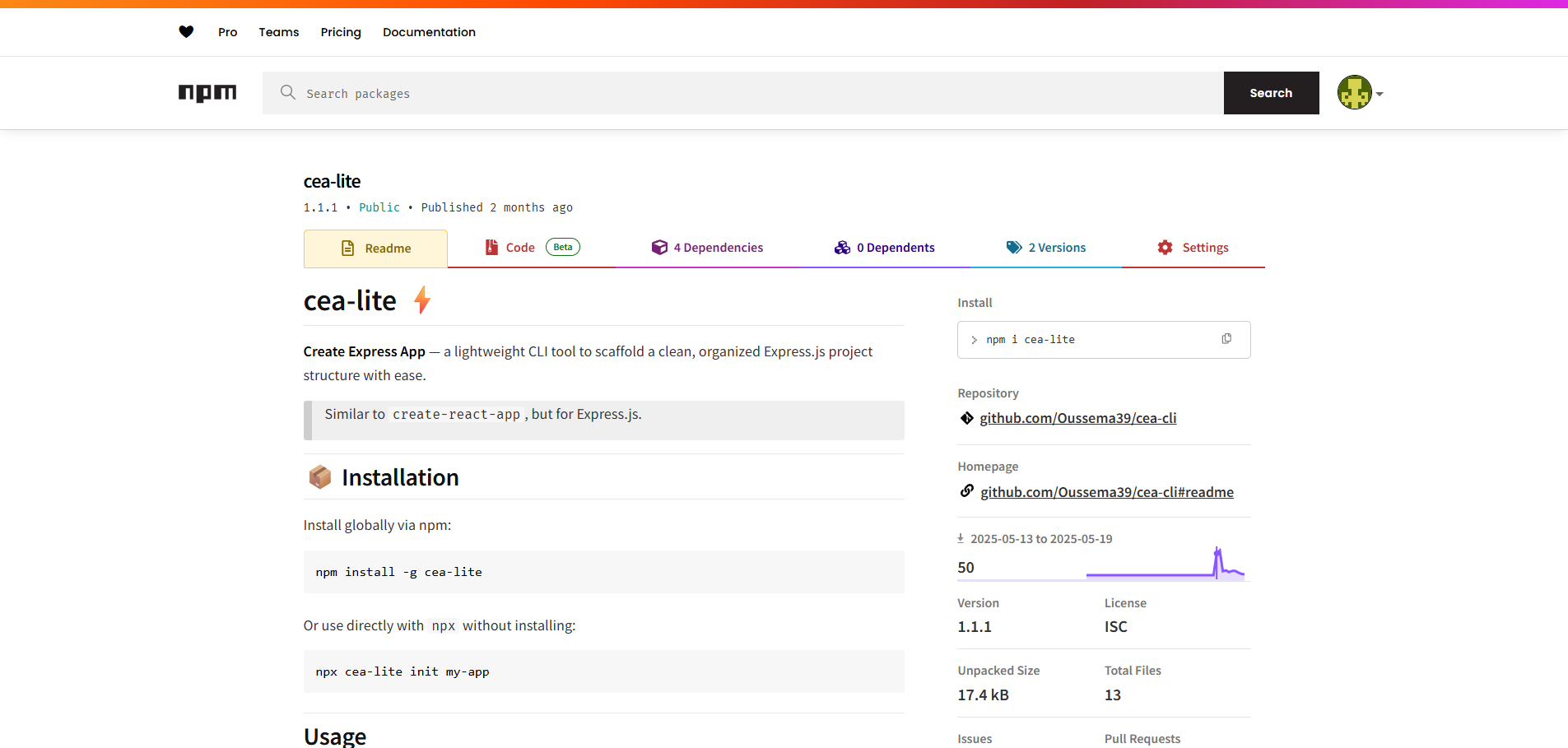Show the 2 Versions tab
Image resolution: width=1568 pixels, height=748 pixels.
1046,248
